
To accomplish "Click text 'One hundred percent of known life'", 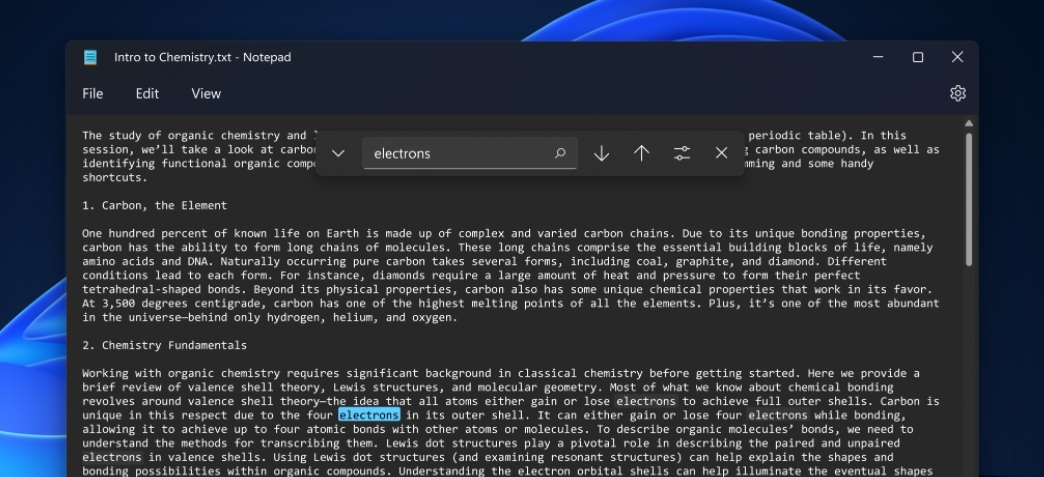I will tap(190, 233).
